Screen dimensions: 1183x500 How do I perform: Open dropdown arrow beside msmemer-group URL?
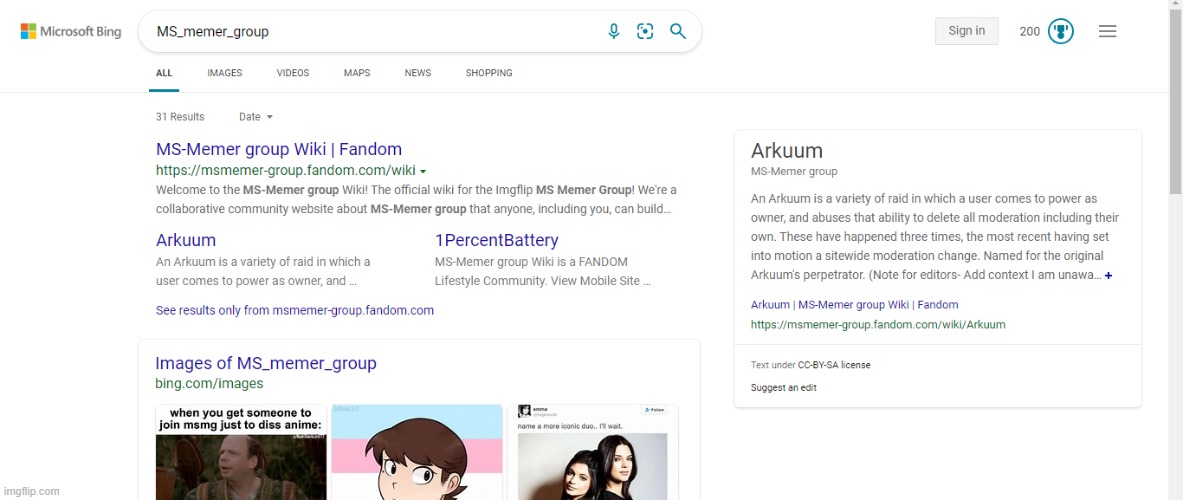423,171
